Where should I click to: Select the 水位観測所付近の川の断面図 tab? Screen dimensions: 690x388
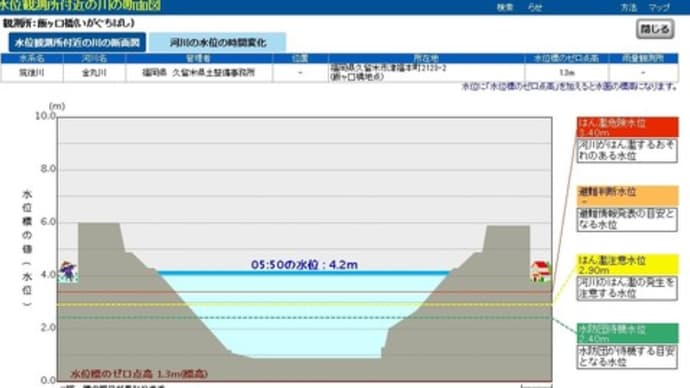tap(77, 42)
